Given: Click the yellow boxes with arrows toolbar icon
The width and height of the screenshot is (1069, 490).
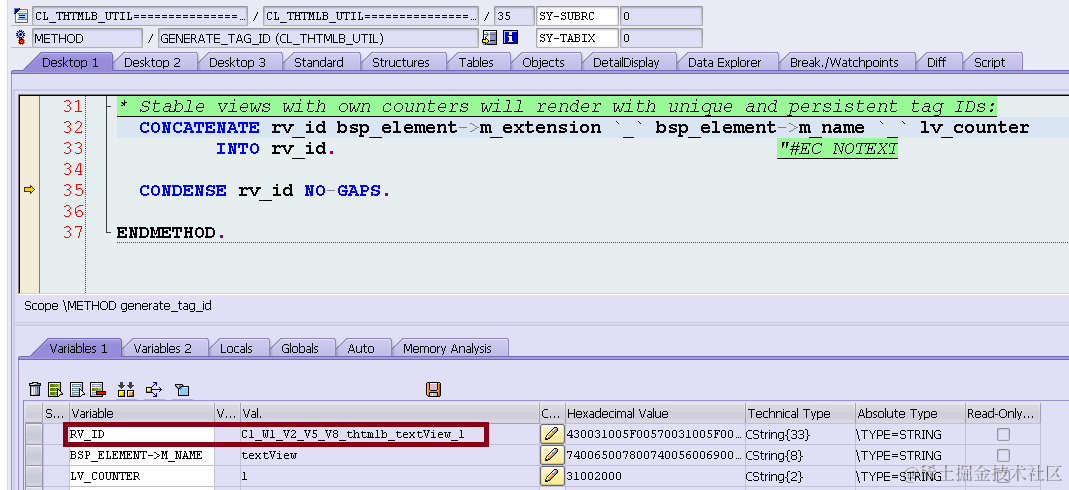Looking at the screenshot, I should point(125,389).
